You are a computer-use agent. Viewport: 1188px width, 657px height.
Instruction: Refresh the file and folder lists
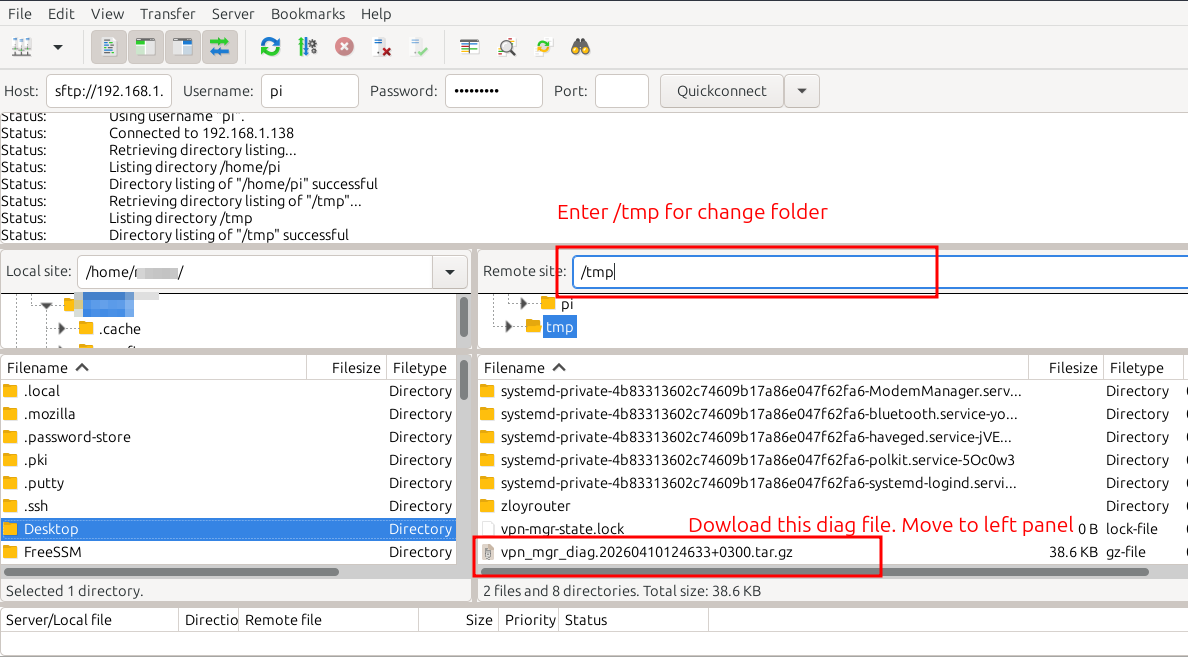click(268, 47)
